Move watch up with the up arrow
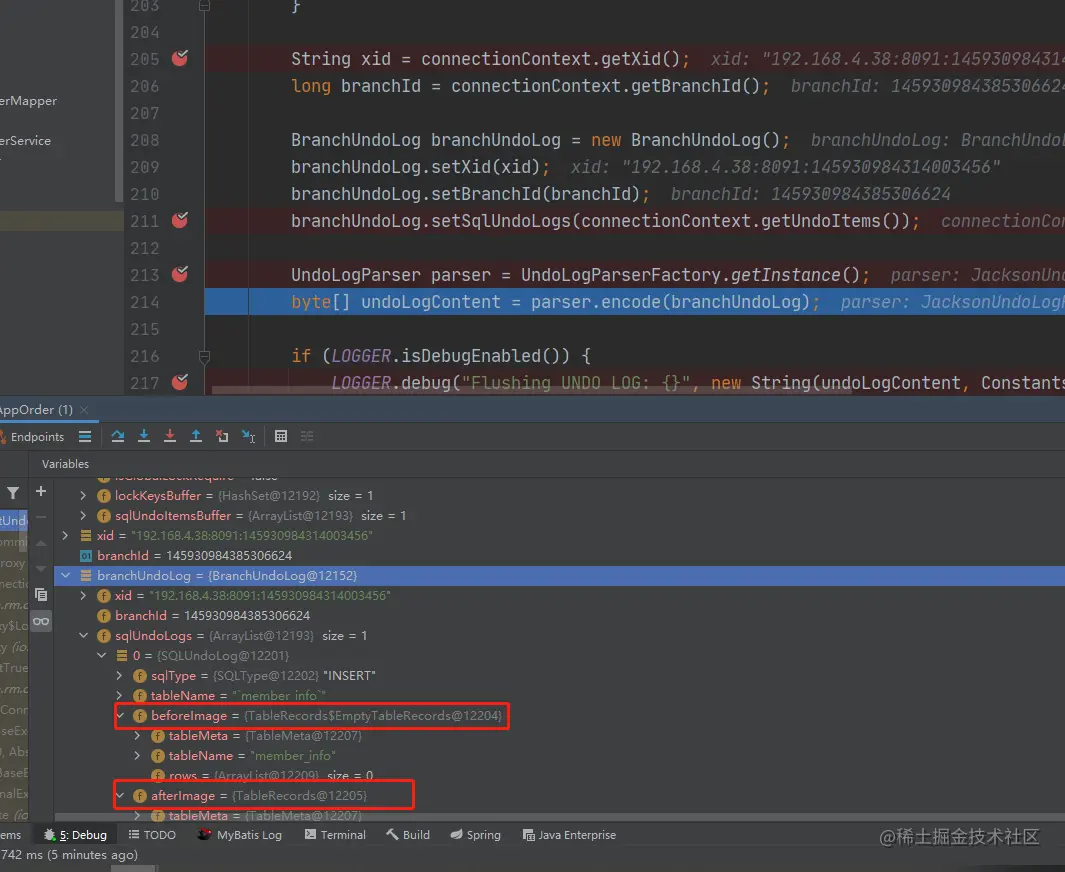 tap(41, 543)
